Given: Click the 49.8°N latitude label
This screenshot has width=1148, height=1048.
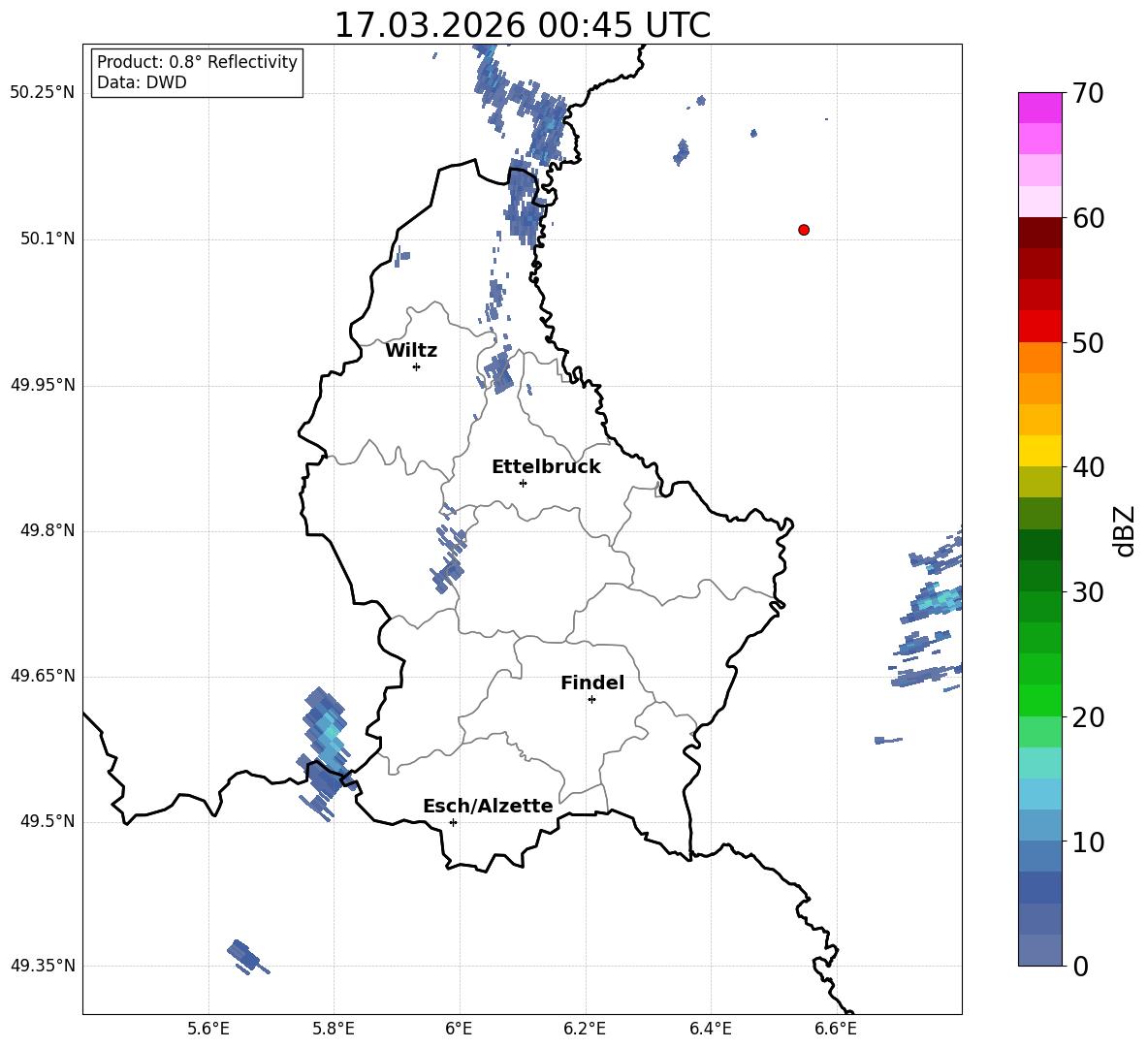Looking at the screenshot, I should [x=48, y=530].
